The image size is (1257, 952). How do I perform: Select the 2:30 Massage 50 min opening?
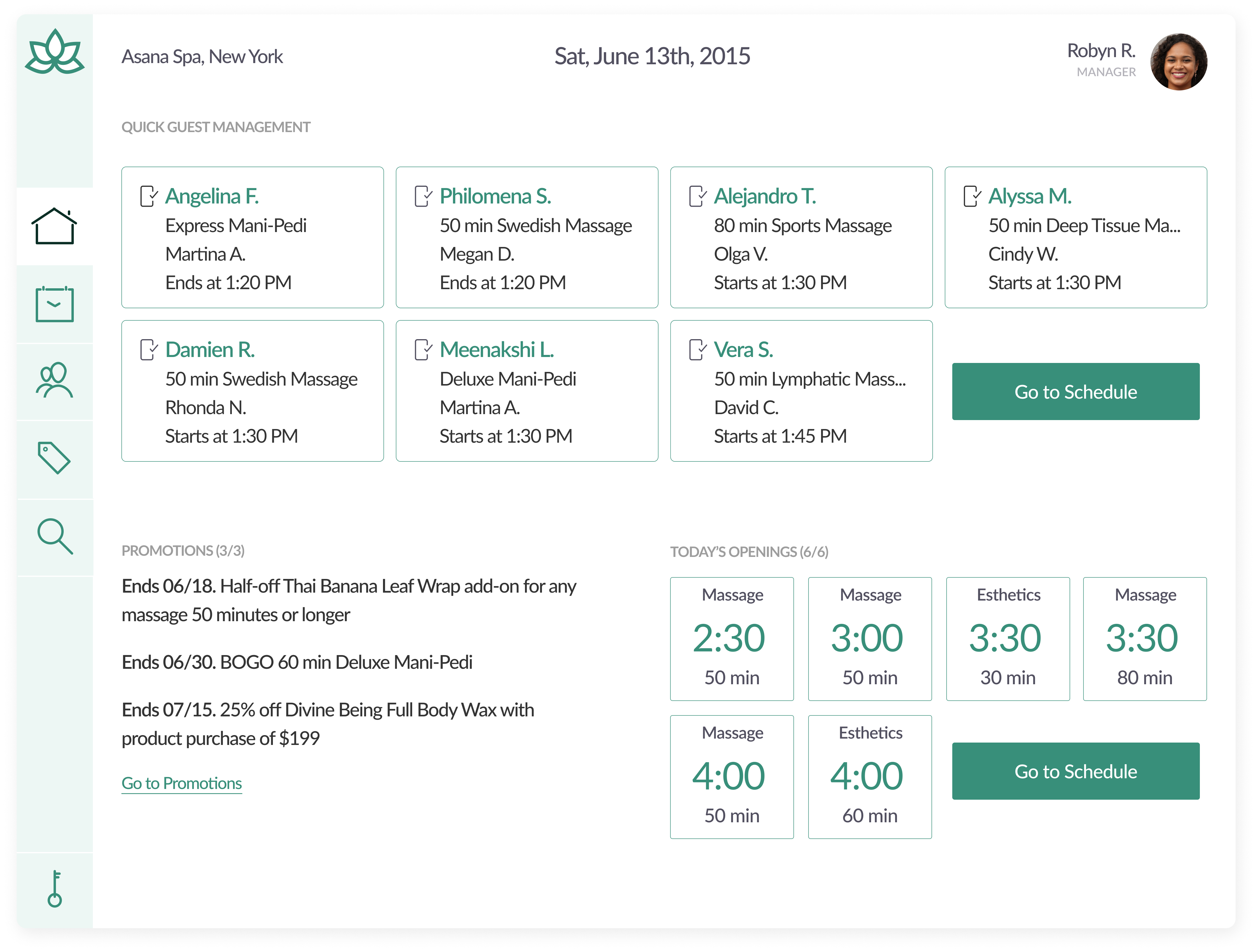731,638
